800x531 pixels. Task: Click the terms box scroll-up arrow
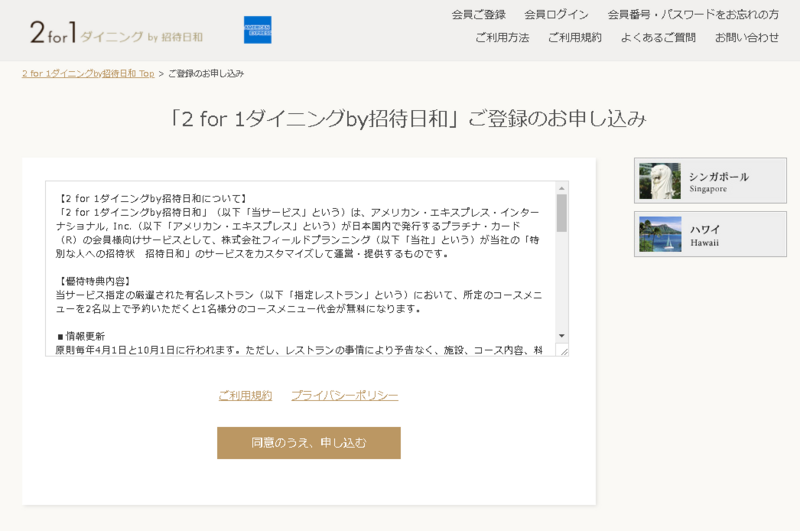pos(562,188)
